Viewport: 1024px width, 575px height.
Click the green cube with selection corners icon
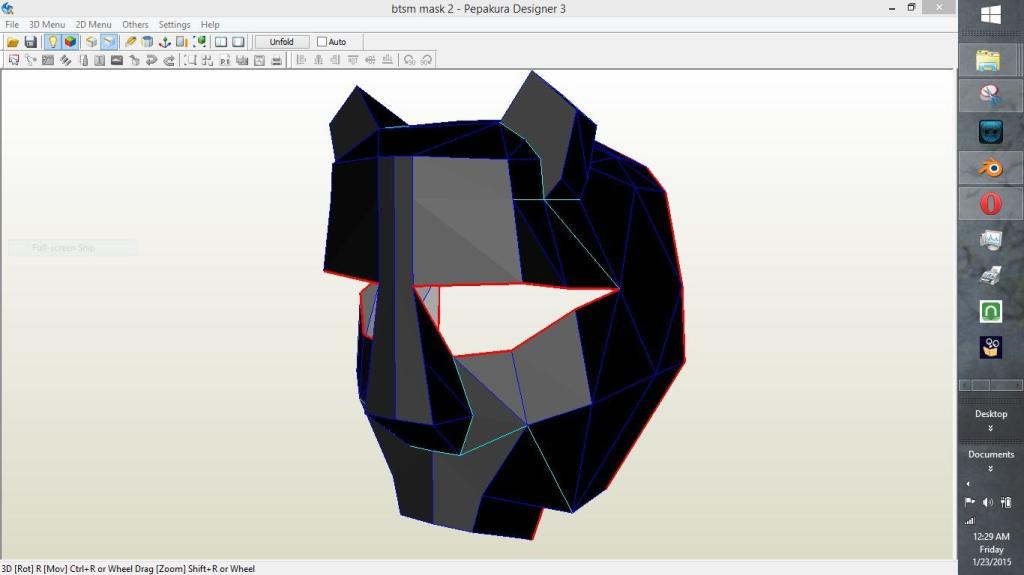point(200,42)
